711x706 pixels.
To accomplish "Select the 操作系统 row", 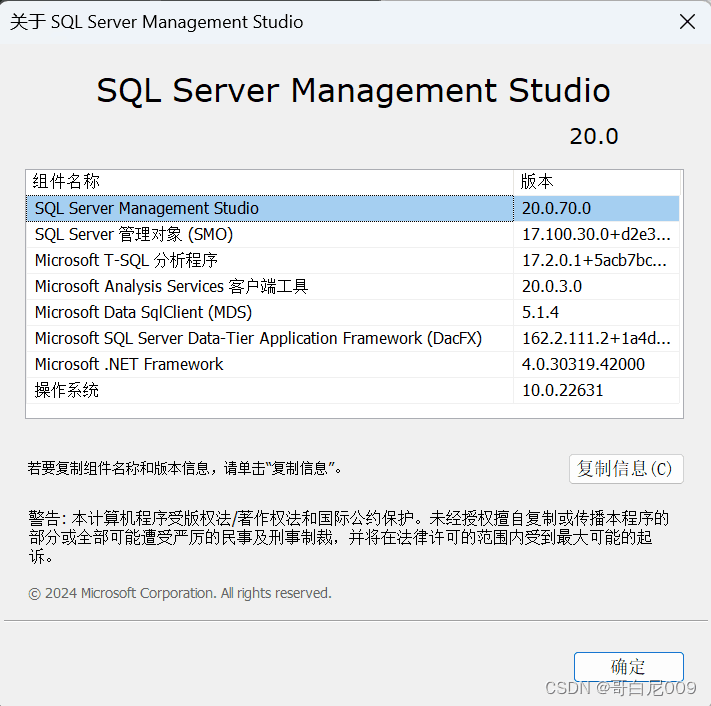I will click(352, 390).
